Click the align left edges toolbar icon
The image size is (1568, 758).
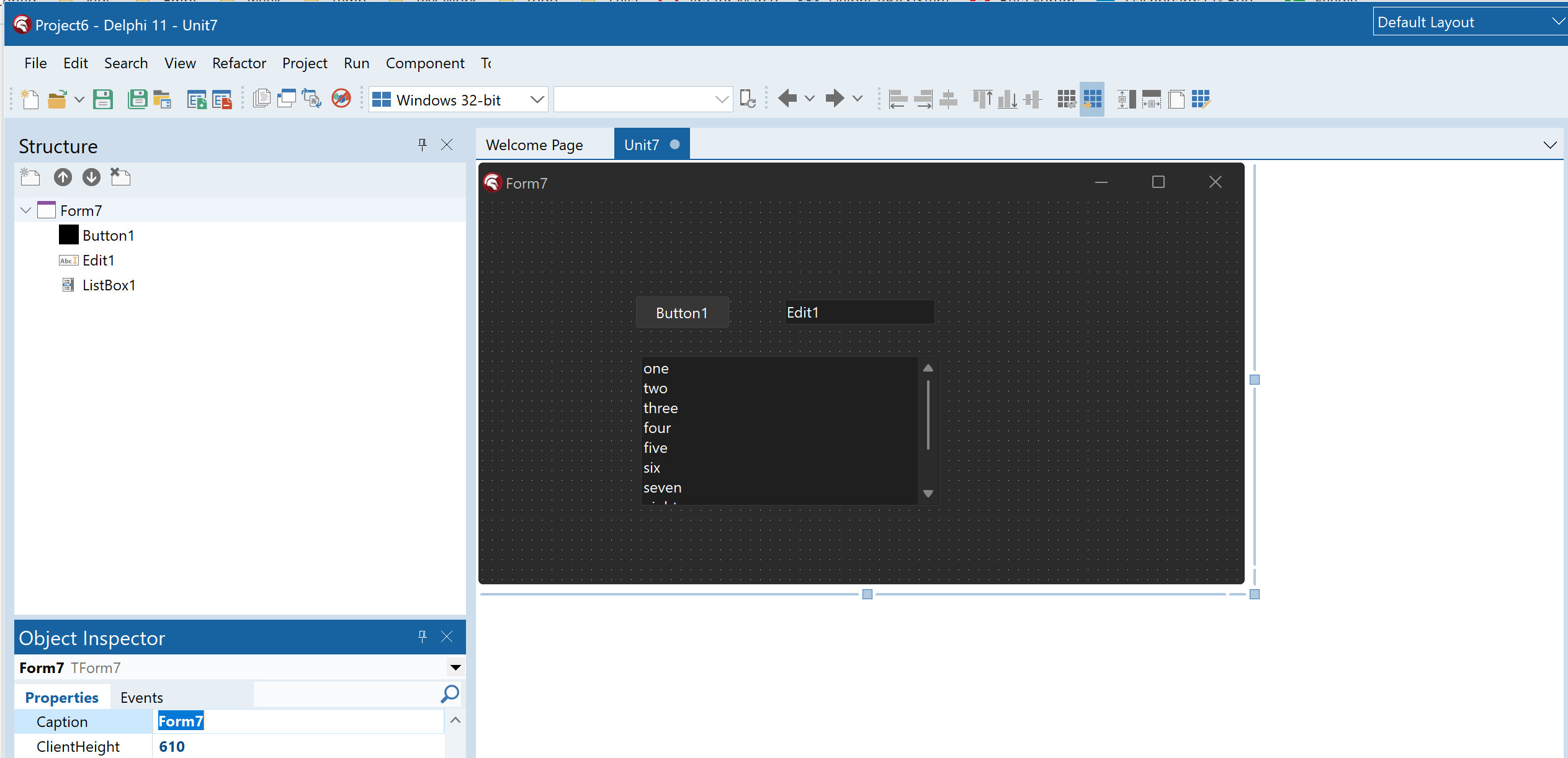click(898, 99)
